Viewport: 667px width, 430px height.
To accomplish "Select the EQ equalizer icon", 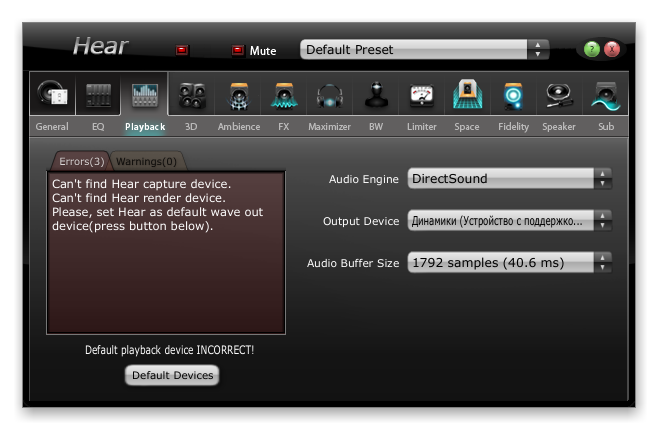I will pos(98,94).
